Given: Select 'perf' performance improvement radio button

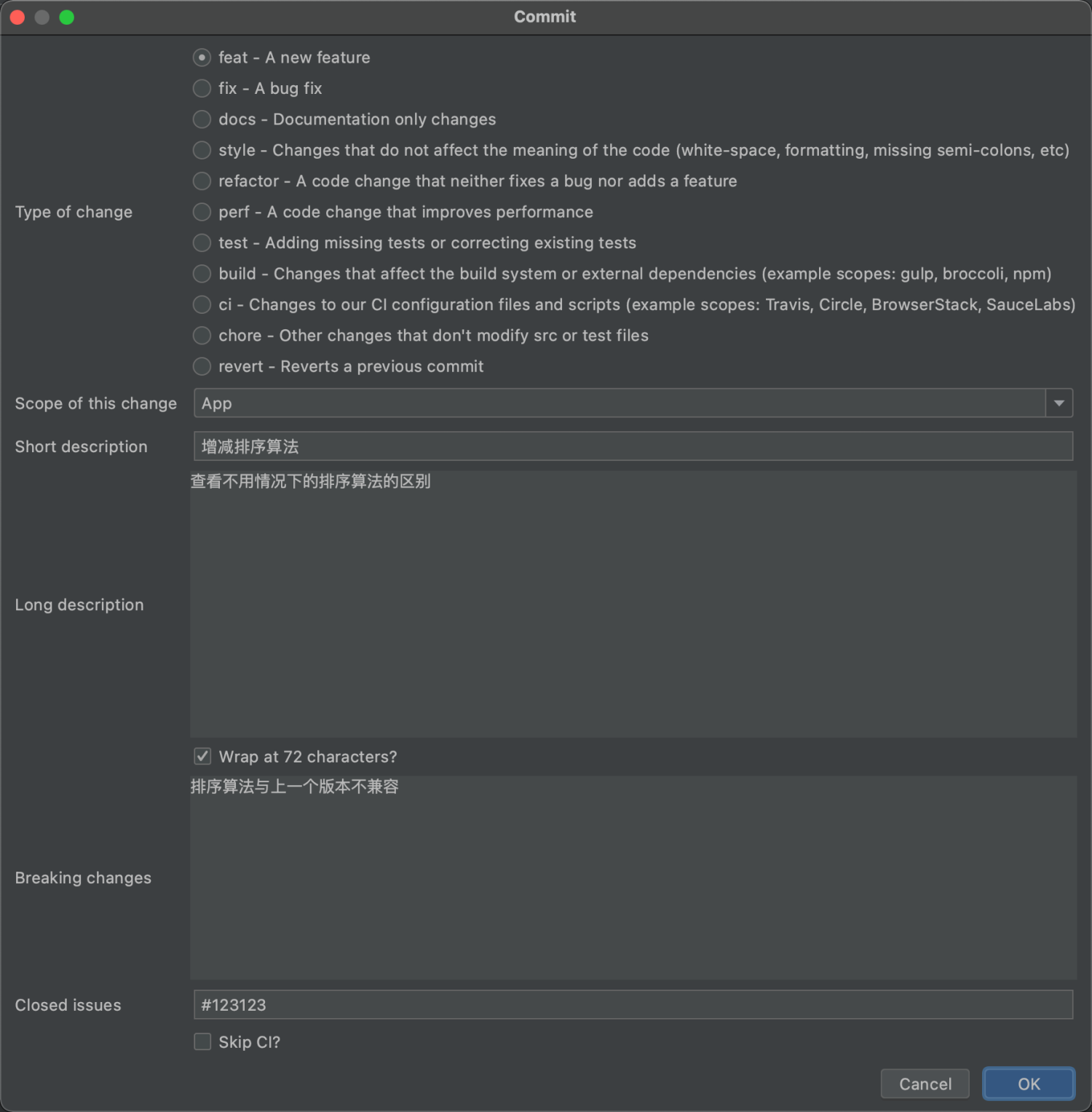Looking at the screenshot, I should point(202,212).
